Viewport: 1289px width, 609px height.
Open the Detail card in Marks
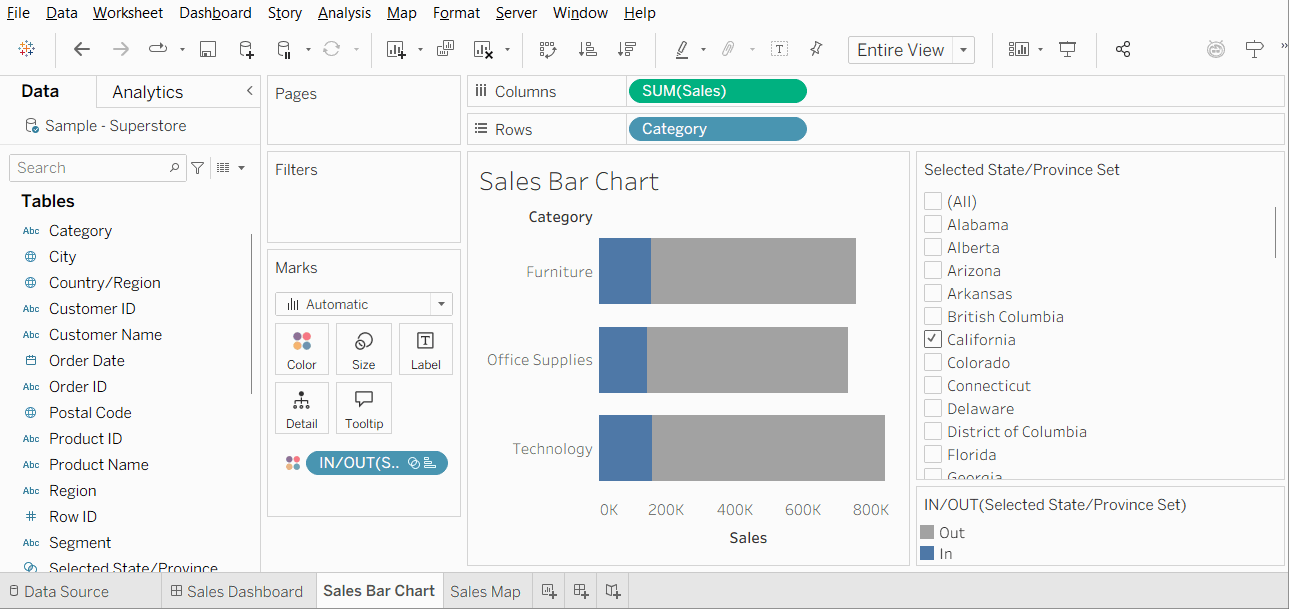302,408
